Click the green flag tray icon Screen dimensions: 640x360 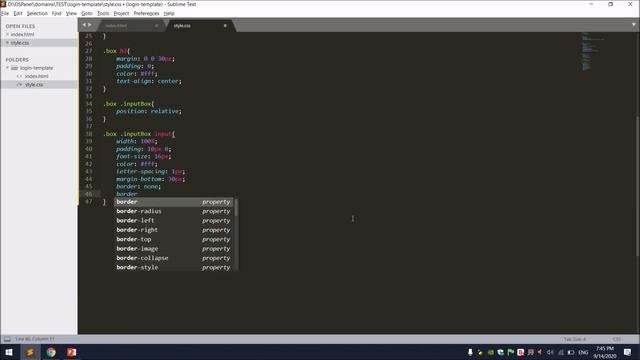[511, 352]
